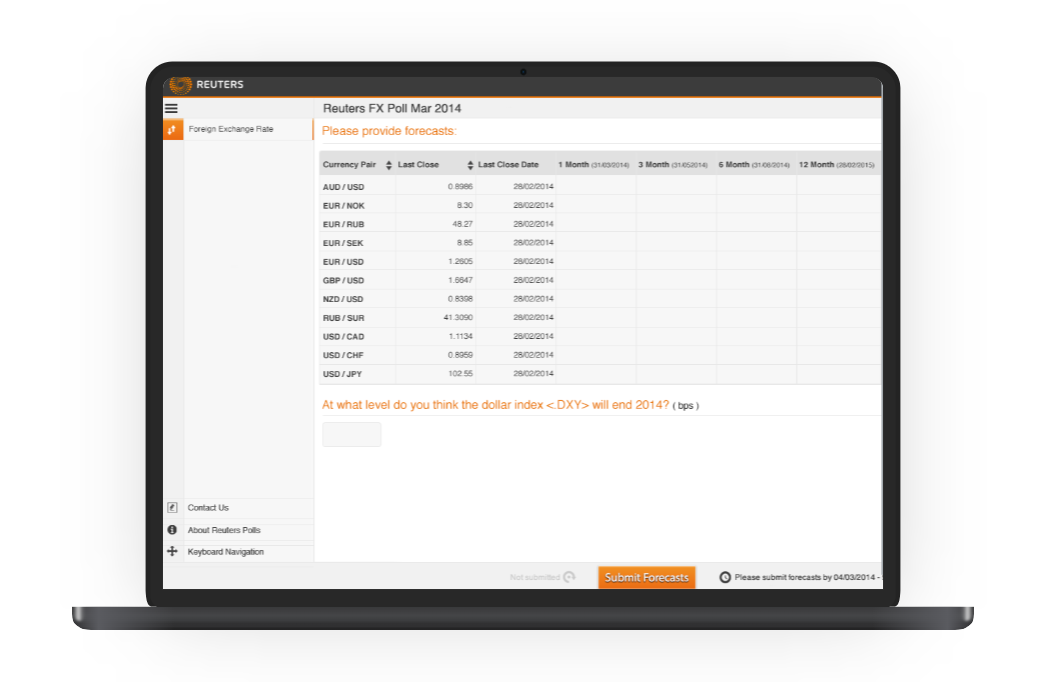
Task: Click the Not submitted status icon
Action: click(x=569, y=577)
